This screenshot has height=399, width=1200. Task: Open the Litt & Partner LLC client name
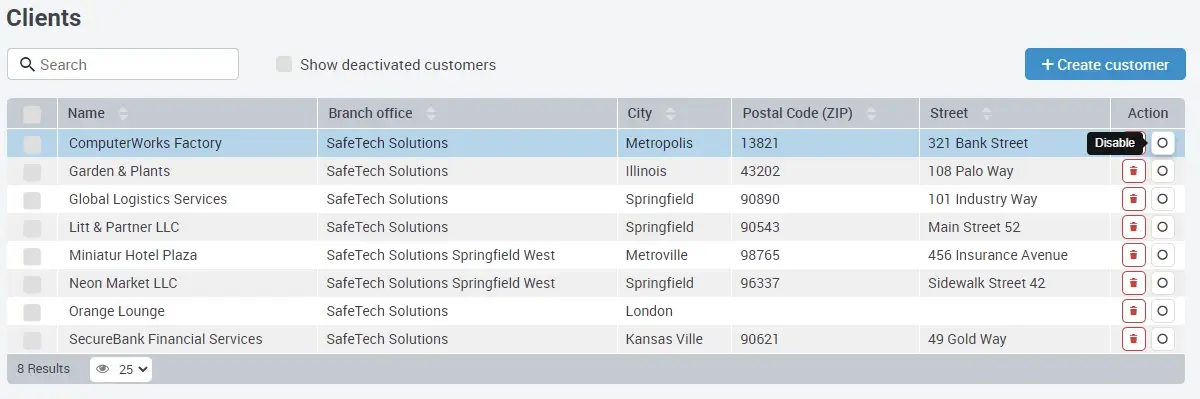tap(124, 227)
